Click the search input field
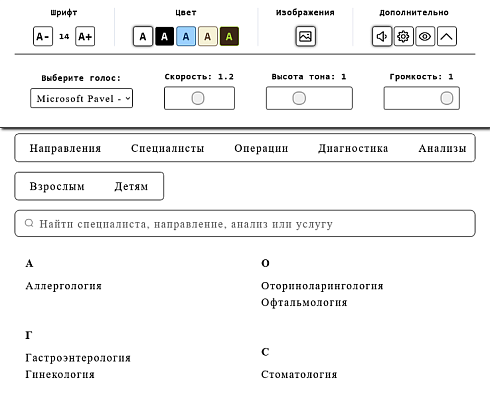Image resolution: width=490 pixels, height=398 pixels. (x=245, y=224)
